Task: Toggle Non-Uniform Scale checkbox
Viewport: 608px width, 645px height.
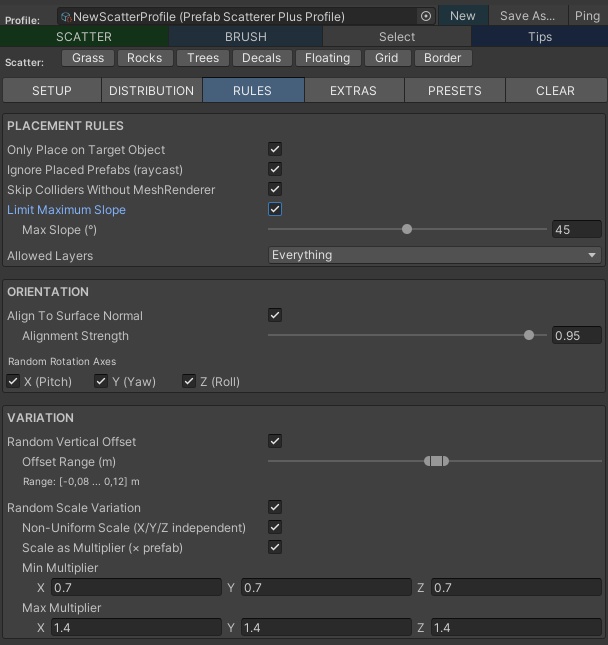Action: click(275, 527)
